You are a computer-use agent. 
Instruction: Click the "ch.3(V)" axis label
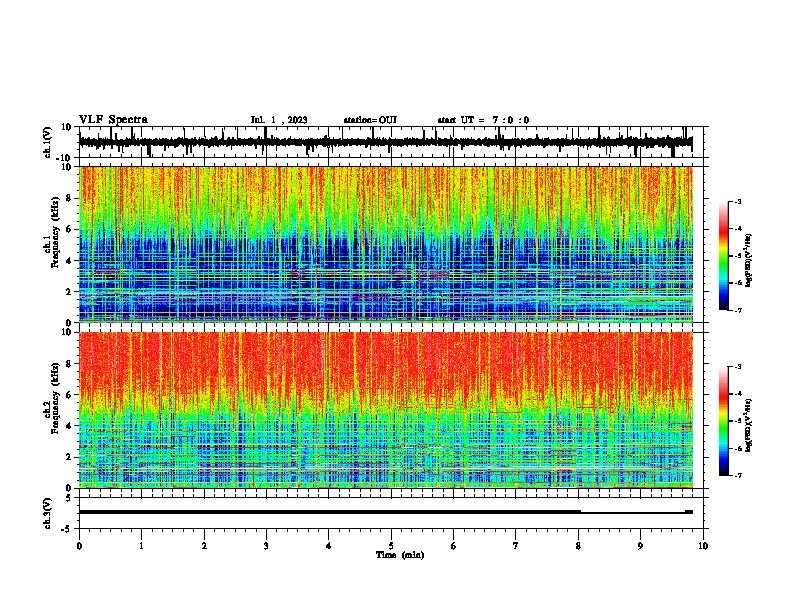click(48, 513)
